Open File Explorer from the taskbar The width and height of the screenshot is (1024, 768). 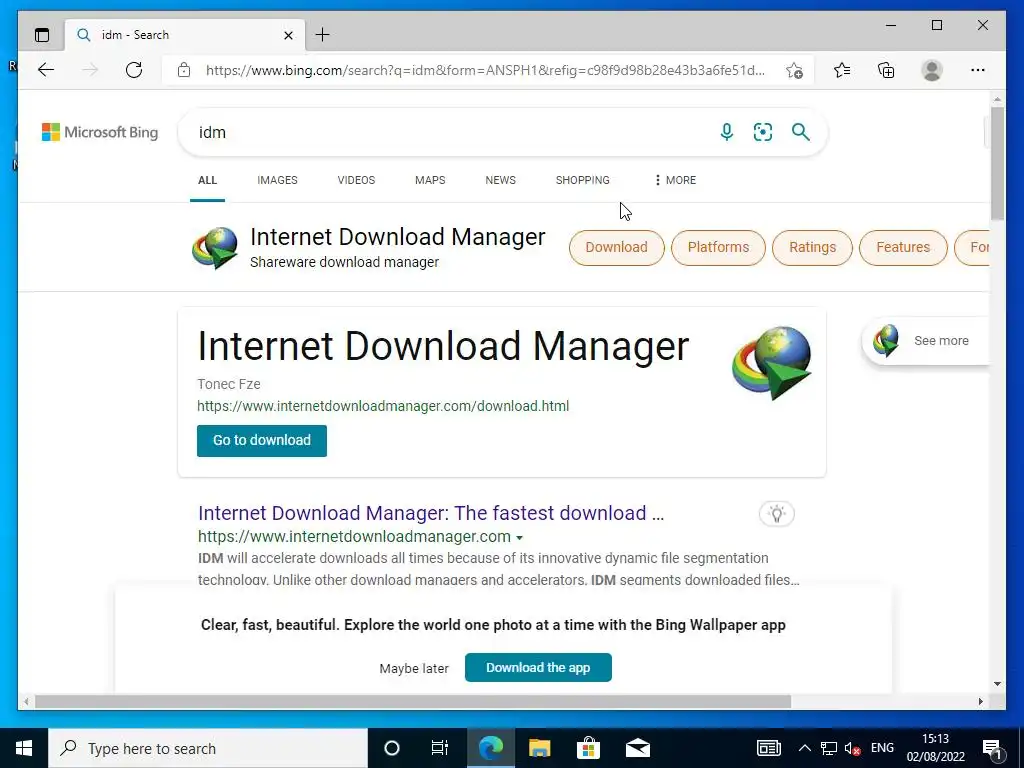click(x=539, y=748)
